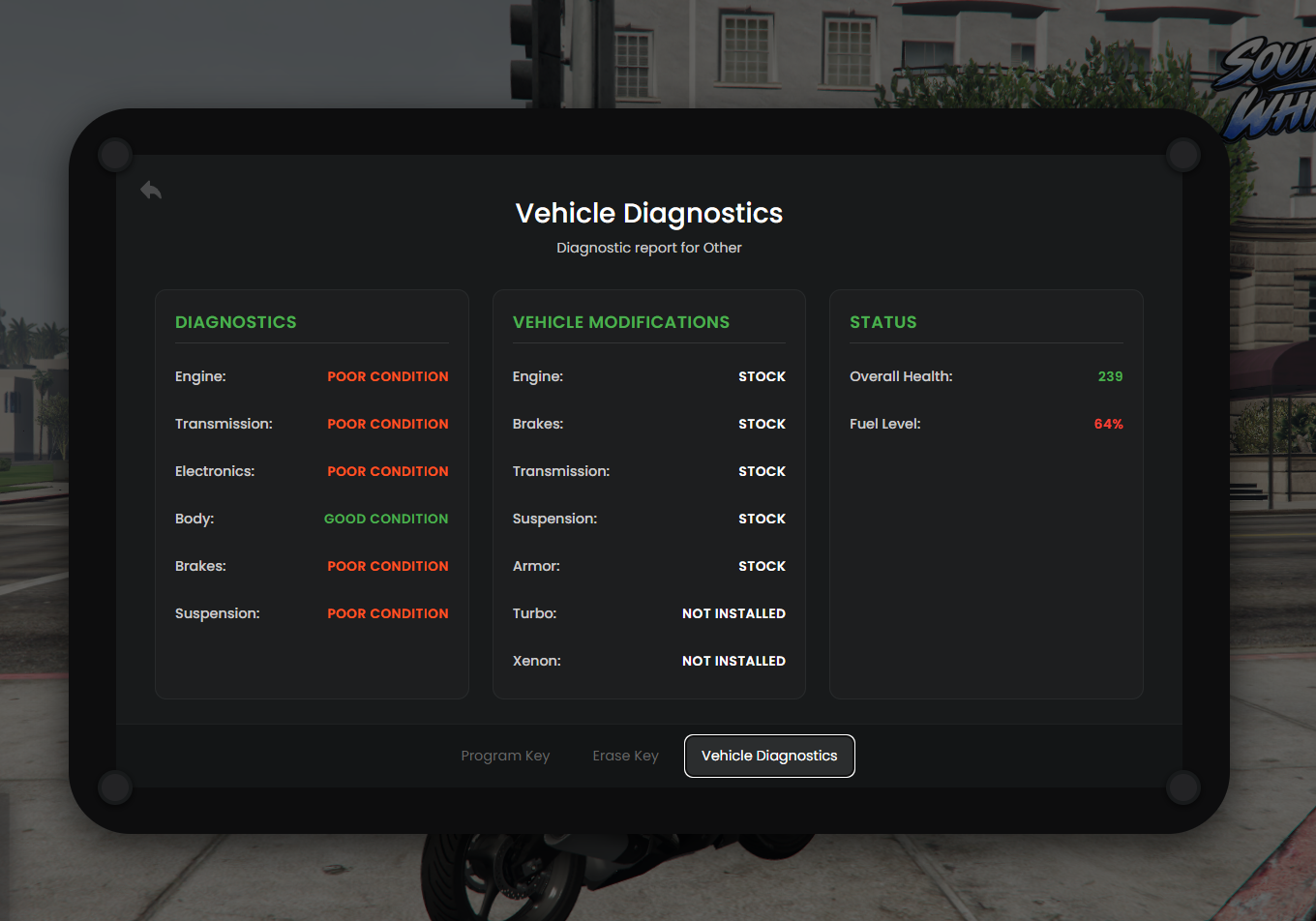Click Electronics POOR CONDITION value

click(388, 471)
